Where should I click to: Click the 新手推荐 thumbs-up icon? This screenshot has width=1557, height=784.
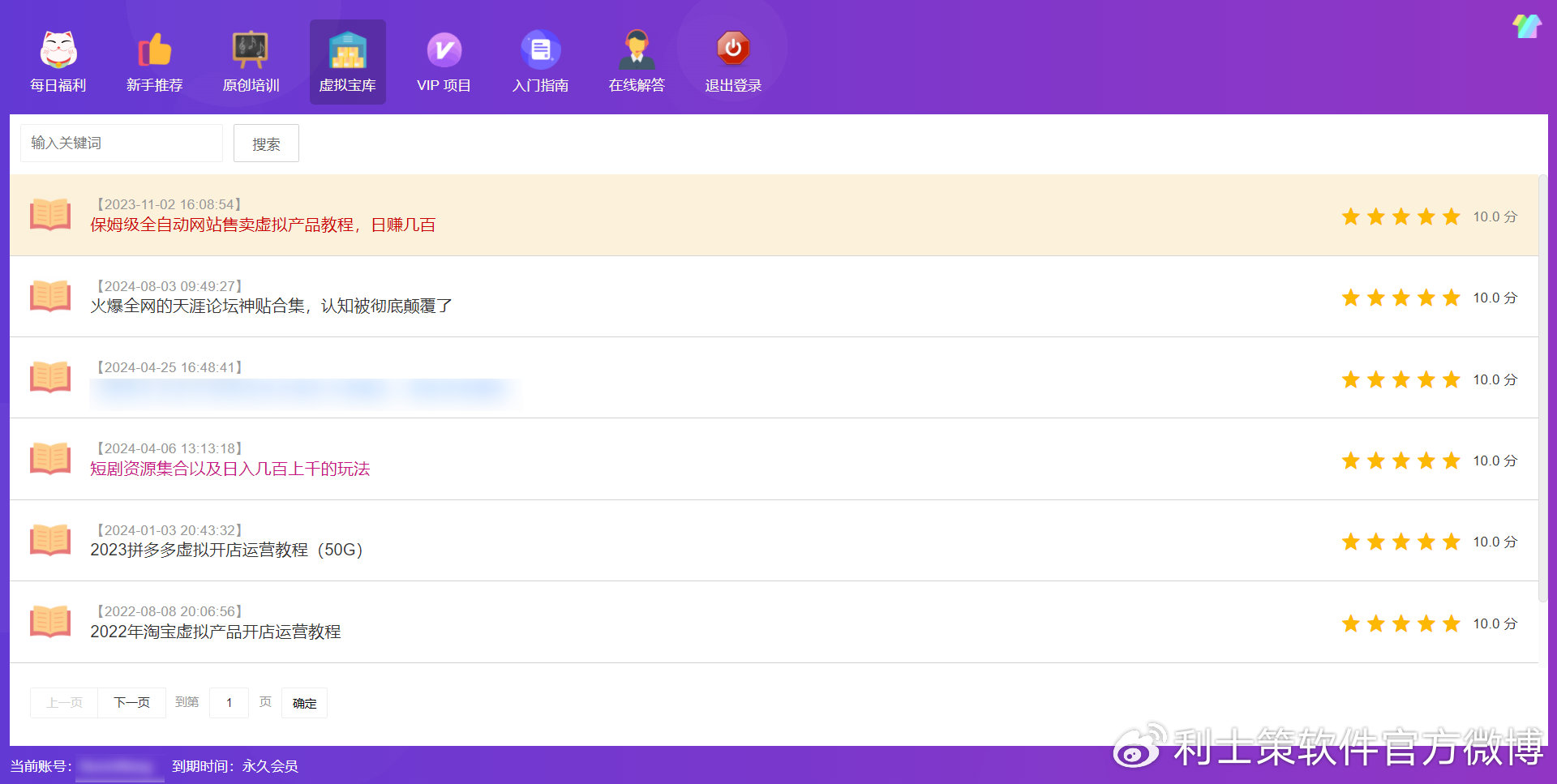[154, 50]
